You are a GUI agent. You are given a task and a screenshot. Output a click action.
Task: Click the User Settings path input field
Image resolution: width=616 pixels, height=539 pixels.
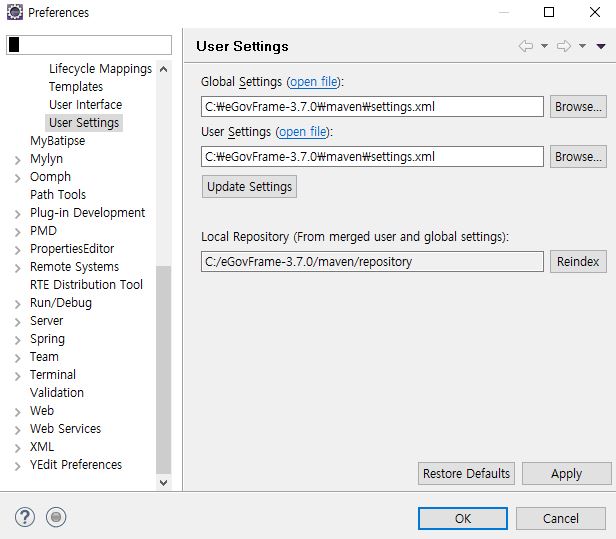pos(372,157)
